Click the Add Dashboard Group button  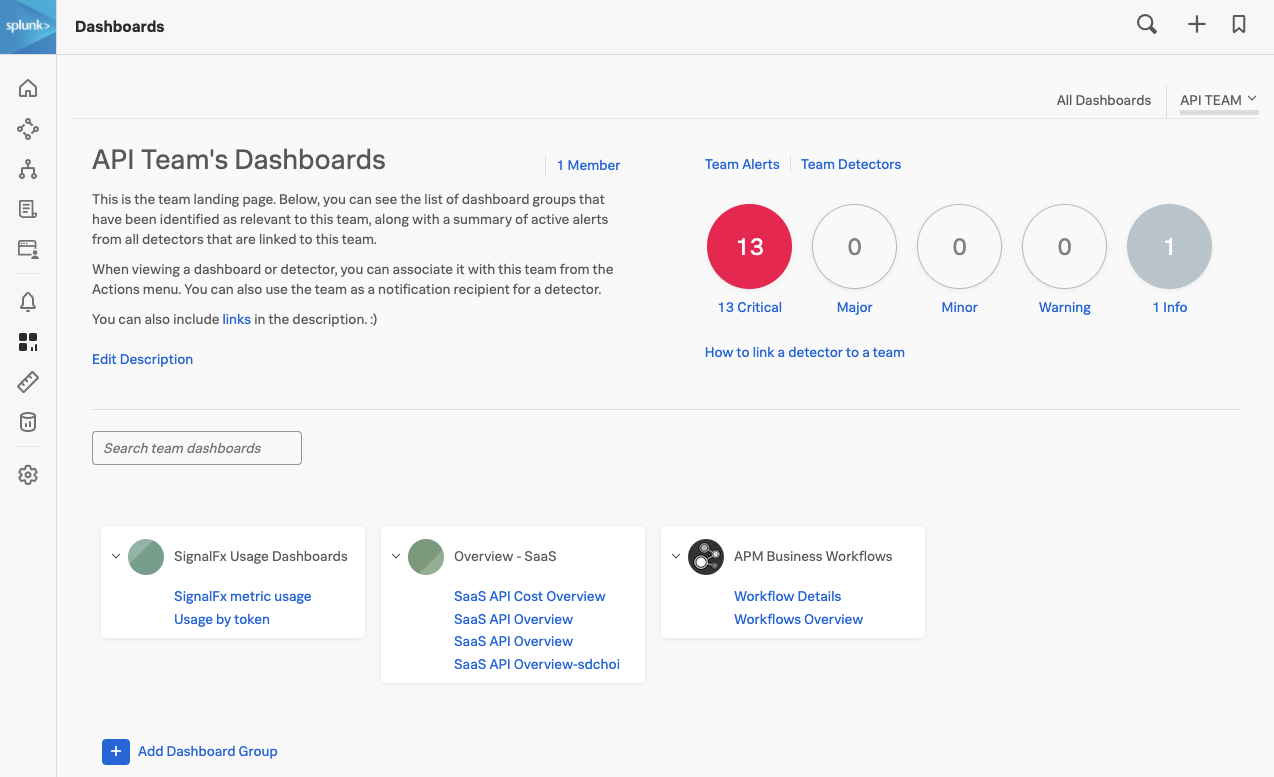click(190, 751)
